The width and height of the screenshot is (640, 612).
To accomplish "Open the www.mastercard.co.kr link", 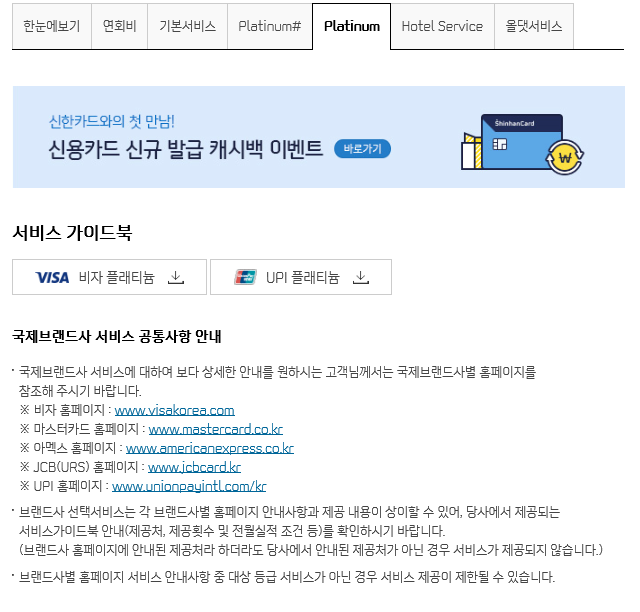I will coord(216,429).
